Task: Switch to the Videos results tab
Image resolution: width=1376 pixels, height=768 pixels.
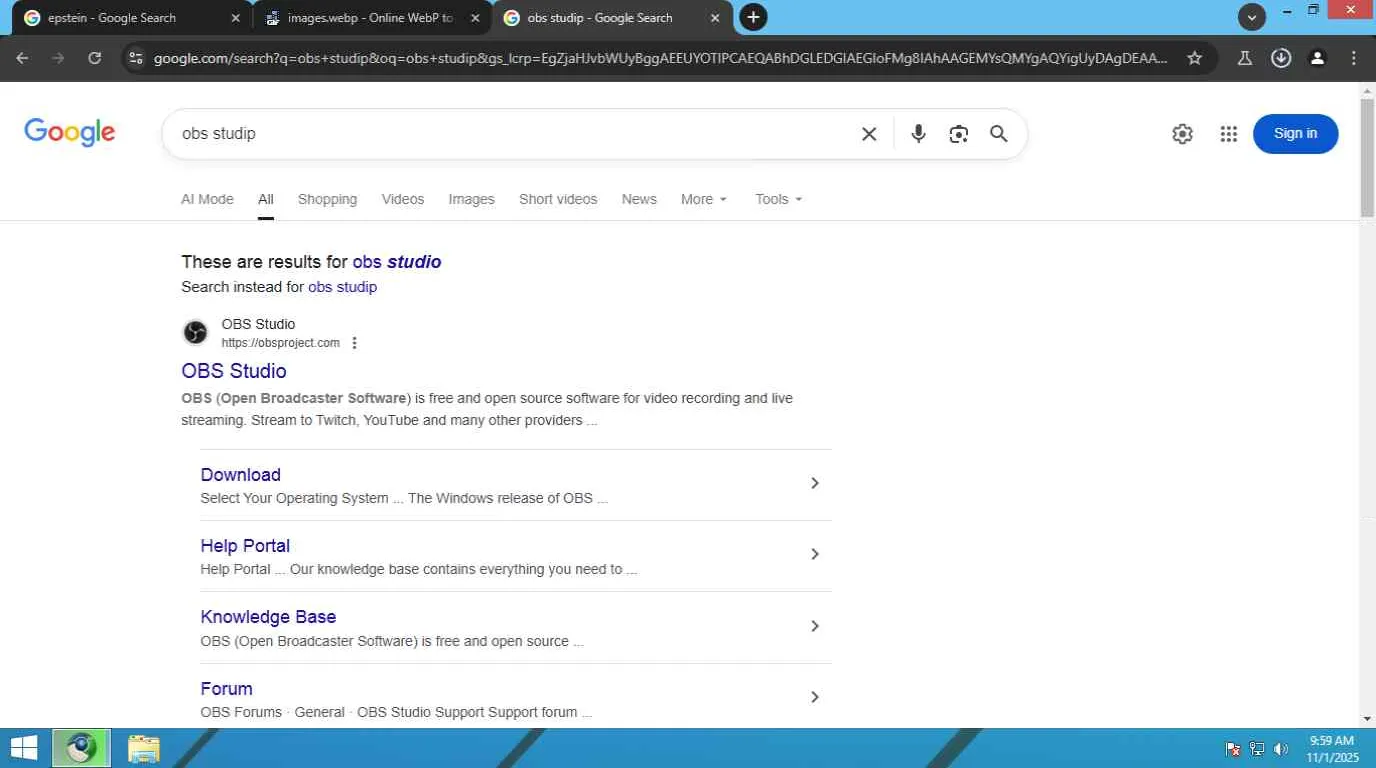Action: (403, 199)
